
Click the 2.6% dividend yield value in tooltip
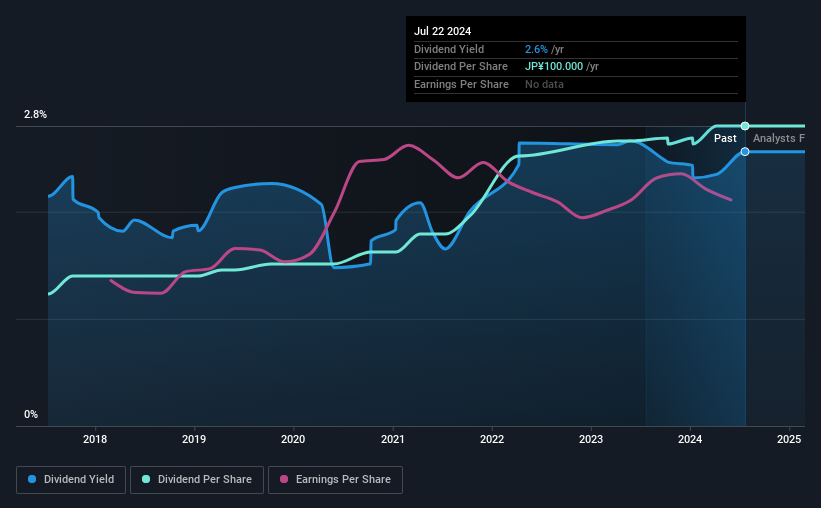click(x=536, y=49)
